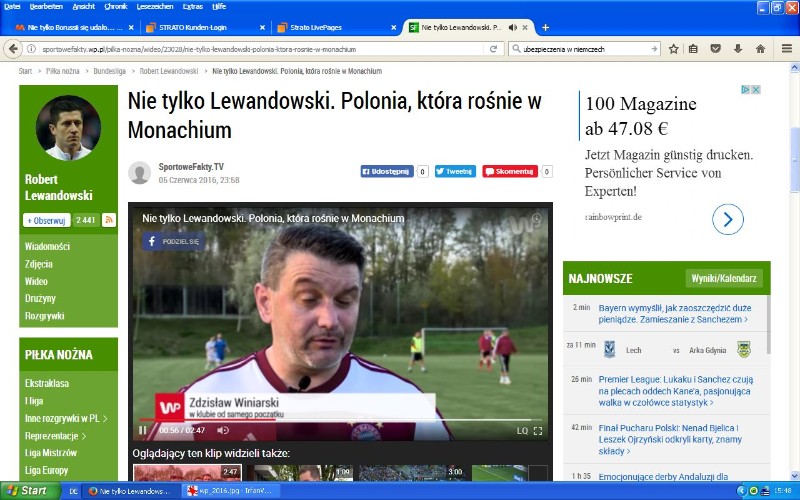
Task: Tweet the article with Tweetnij button
Action: [455, 171]
